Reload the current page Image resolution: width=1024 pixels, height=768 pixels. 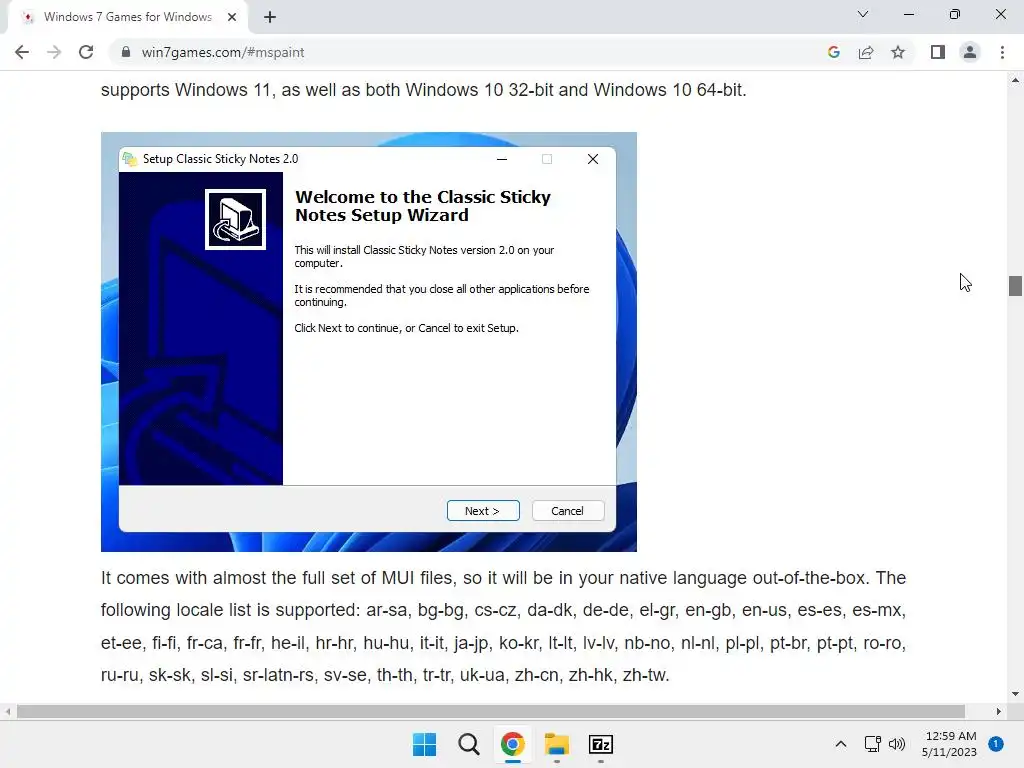(86, 52)
